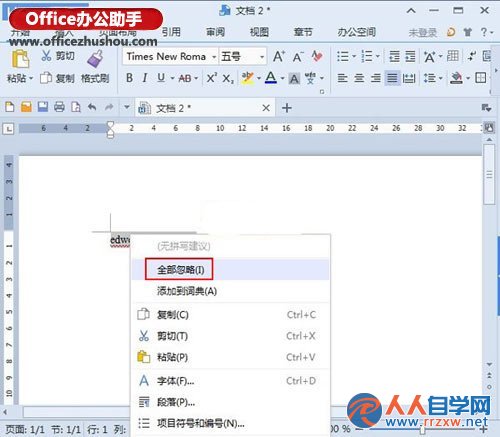
Task: Increase indent with the ribbon icon
Action: coord(410,56)
